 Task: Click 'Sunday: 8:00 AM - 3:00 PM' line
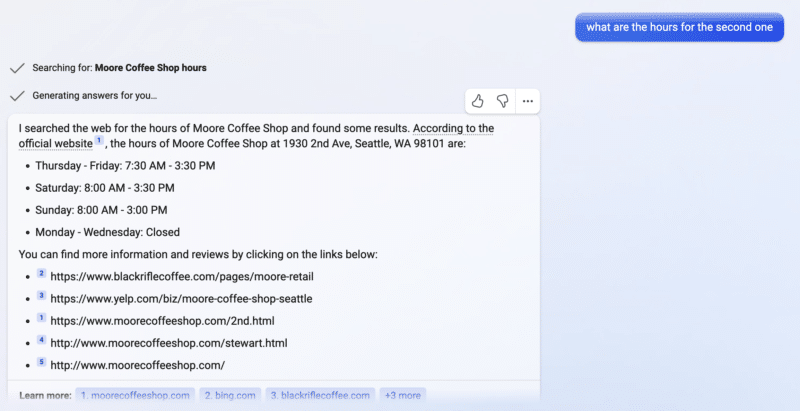tap(101, 210)
